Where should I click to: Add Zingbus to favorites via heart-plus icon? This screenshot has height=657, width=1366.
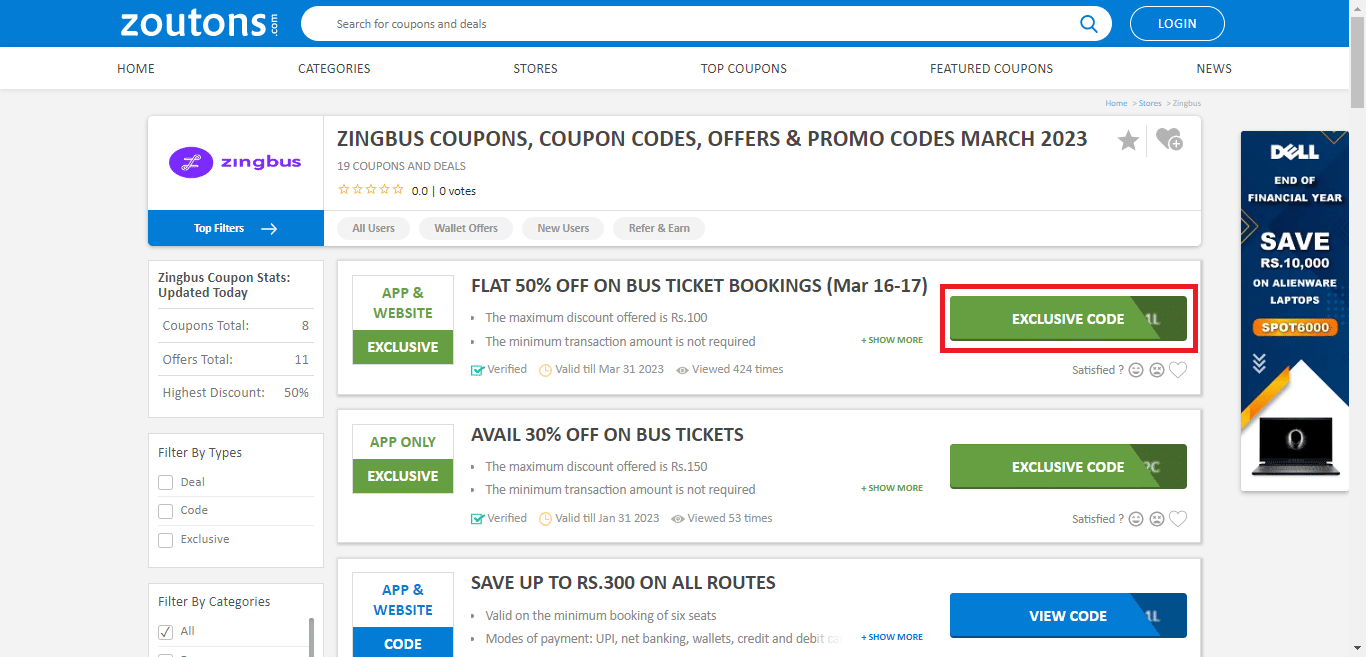pyautogui.click(x=1169, y=140)
